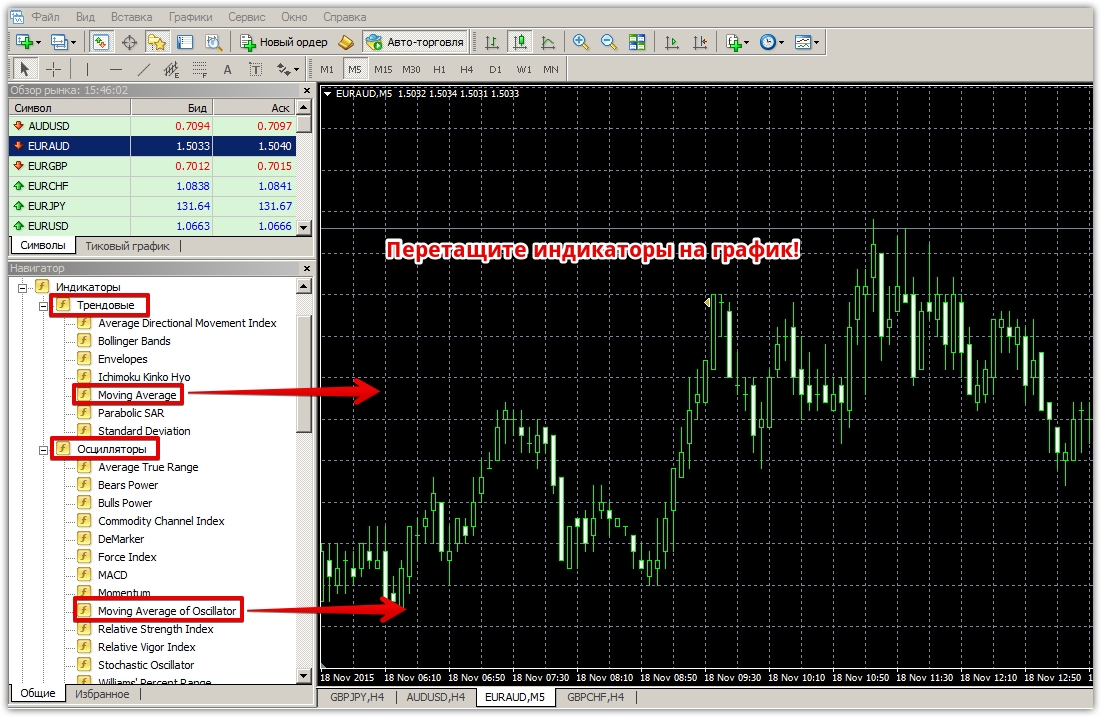Screen dimensions: 1101x717
Task: Open the GBPCHF,H4 chart tab
Action: [595, 697]
